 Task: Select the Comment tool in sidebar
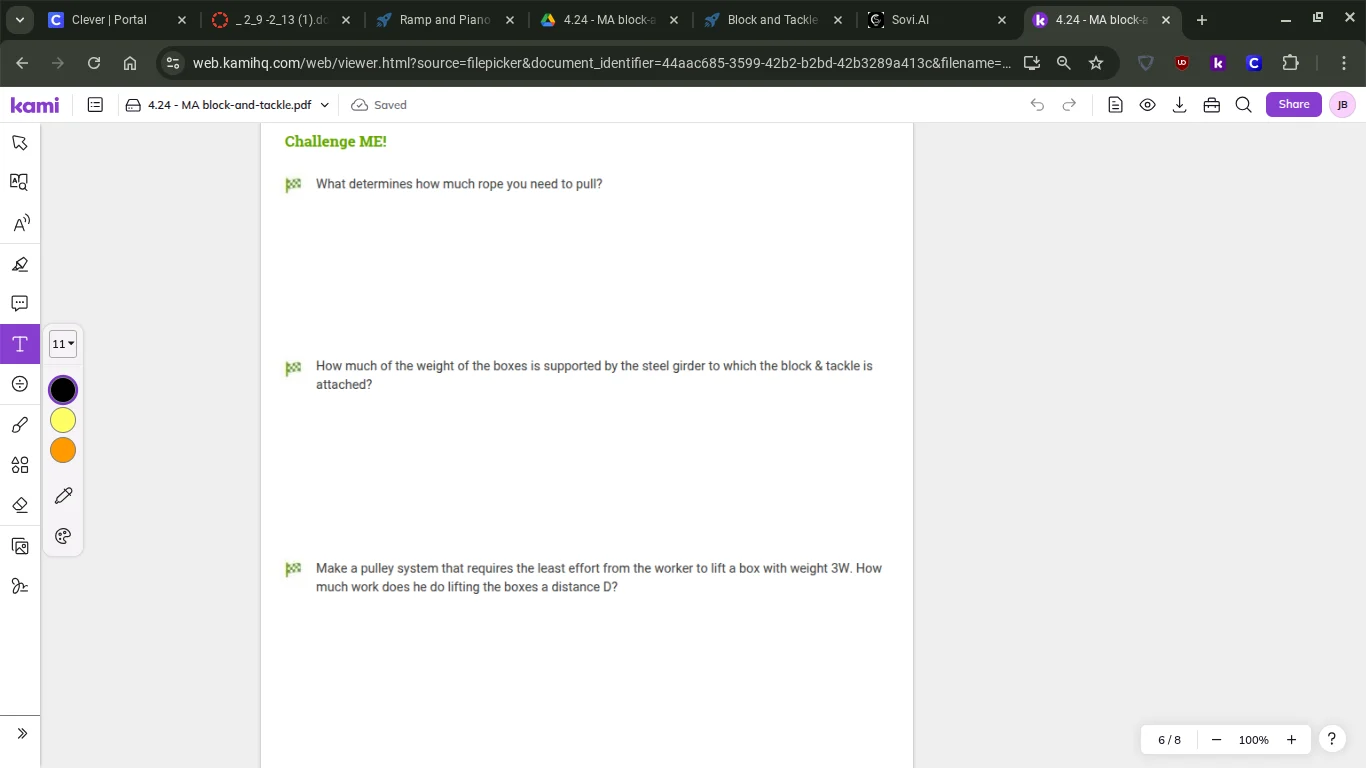[20, 303]
